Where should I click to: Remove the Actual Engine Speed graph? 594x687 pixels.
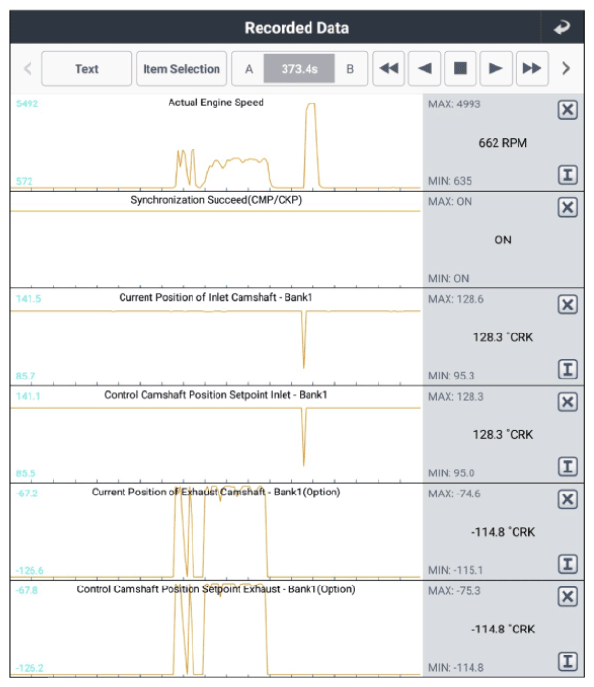(x=568, y=110)
